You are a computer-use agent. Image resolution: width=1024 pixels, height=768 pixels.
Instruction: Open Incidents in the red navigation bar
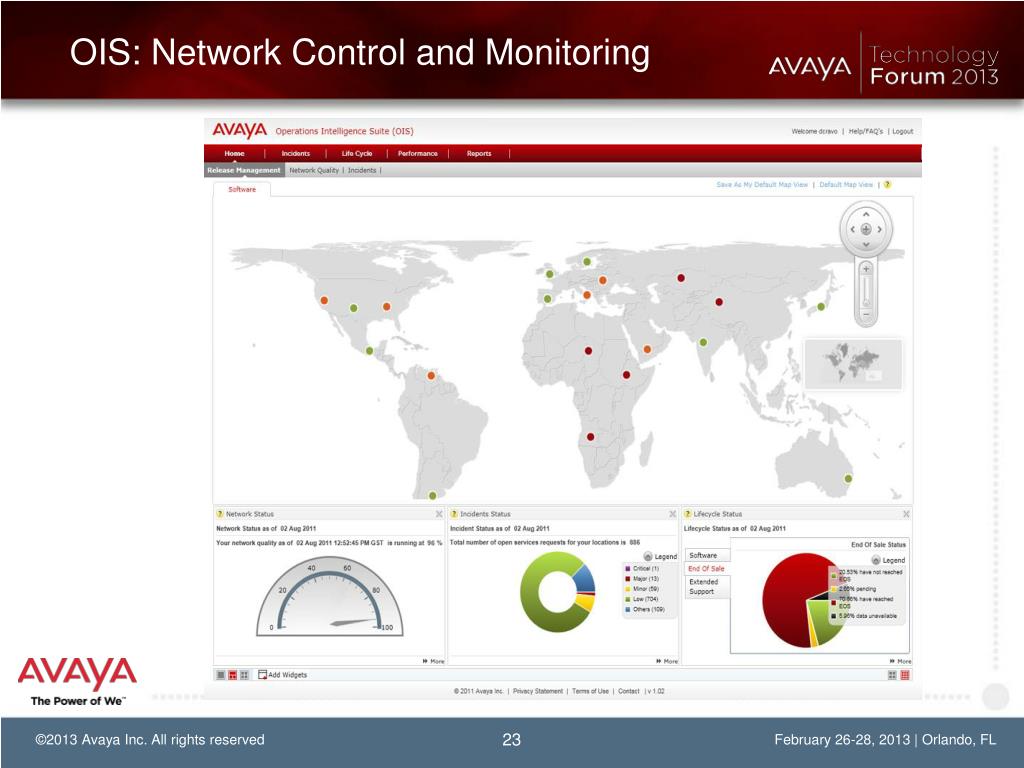pos(296,153)
